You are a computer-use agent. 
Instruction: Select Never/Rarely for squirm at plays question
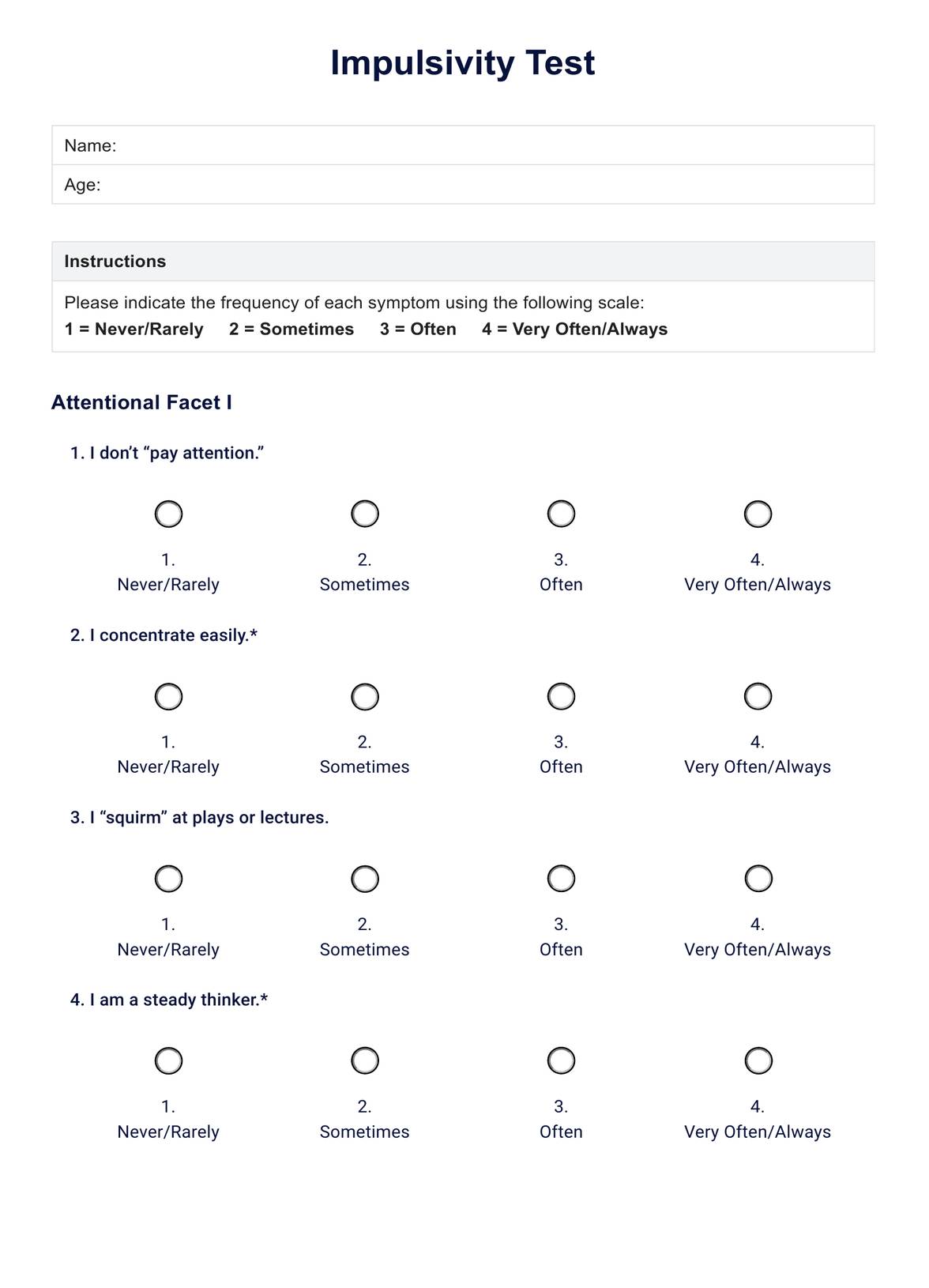[168, 879]
